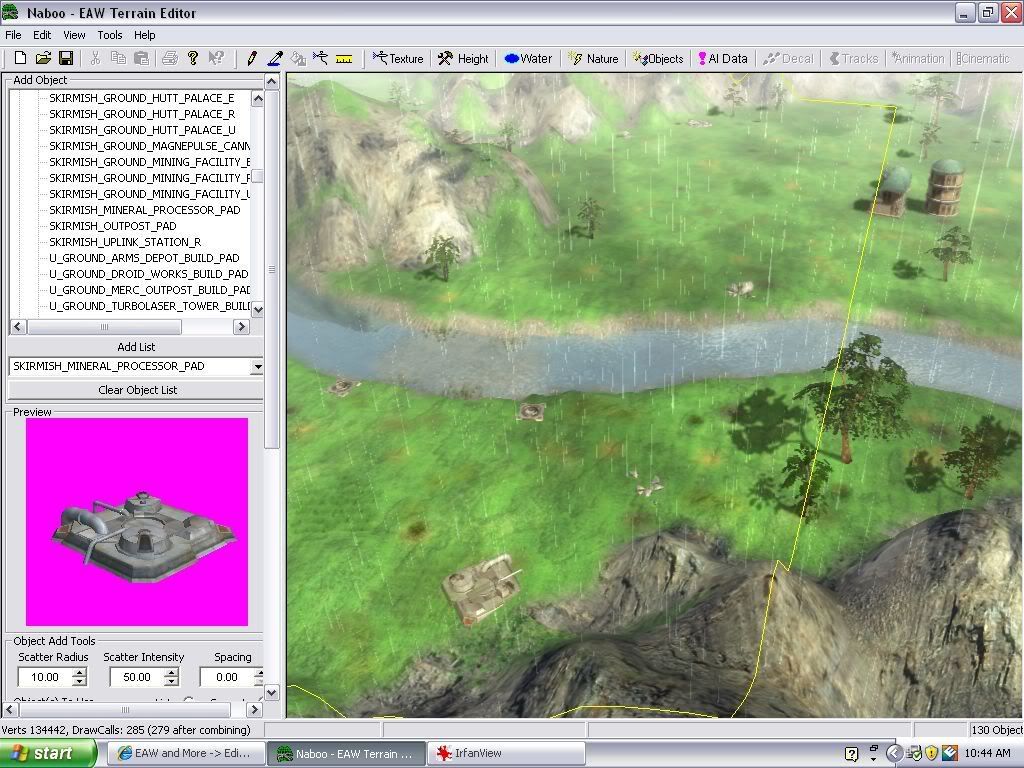
Task: Select U_GROUND_DROID_WORKS_BUILD_PAD entry
Action: pos(148,274)
